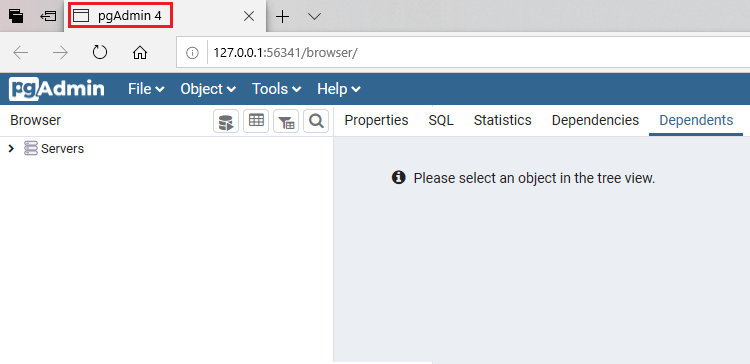Viewport: 750px width, 364px height.
Task: Expand the Servers tree node
Action: click(x=11, y=149)
